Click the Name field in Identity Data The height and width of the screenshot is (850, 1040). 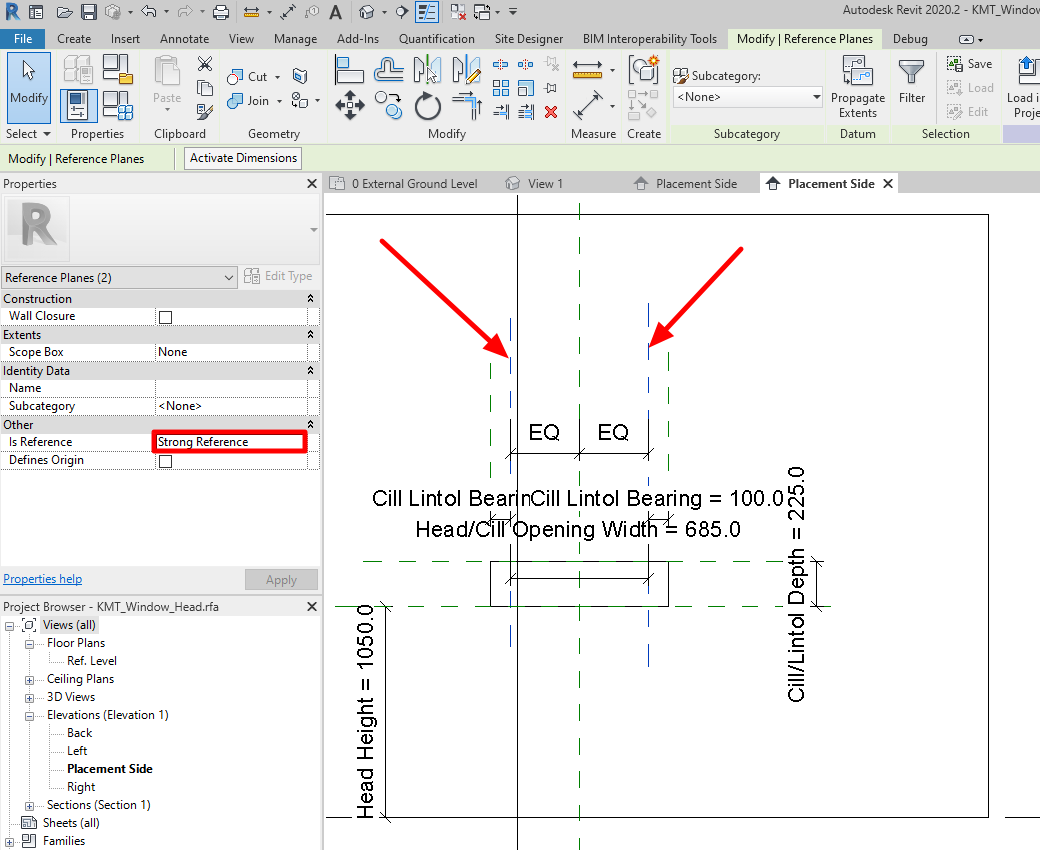click(230, 387)
